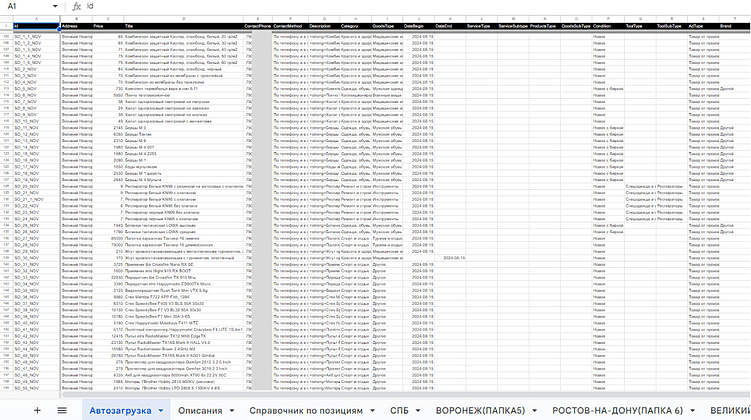Select column P header

(608, 19)
